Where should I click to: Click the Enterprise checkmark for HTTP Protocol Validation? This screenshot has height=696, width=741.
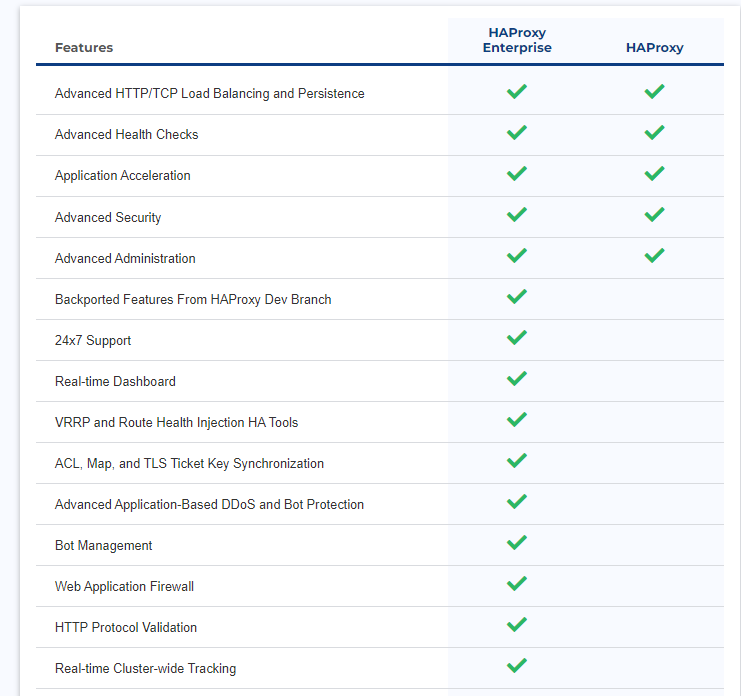517,625
